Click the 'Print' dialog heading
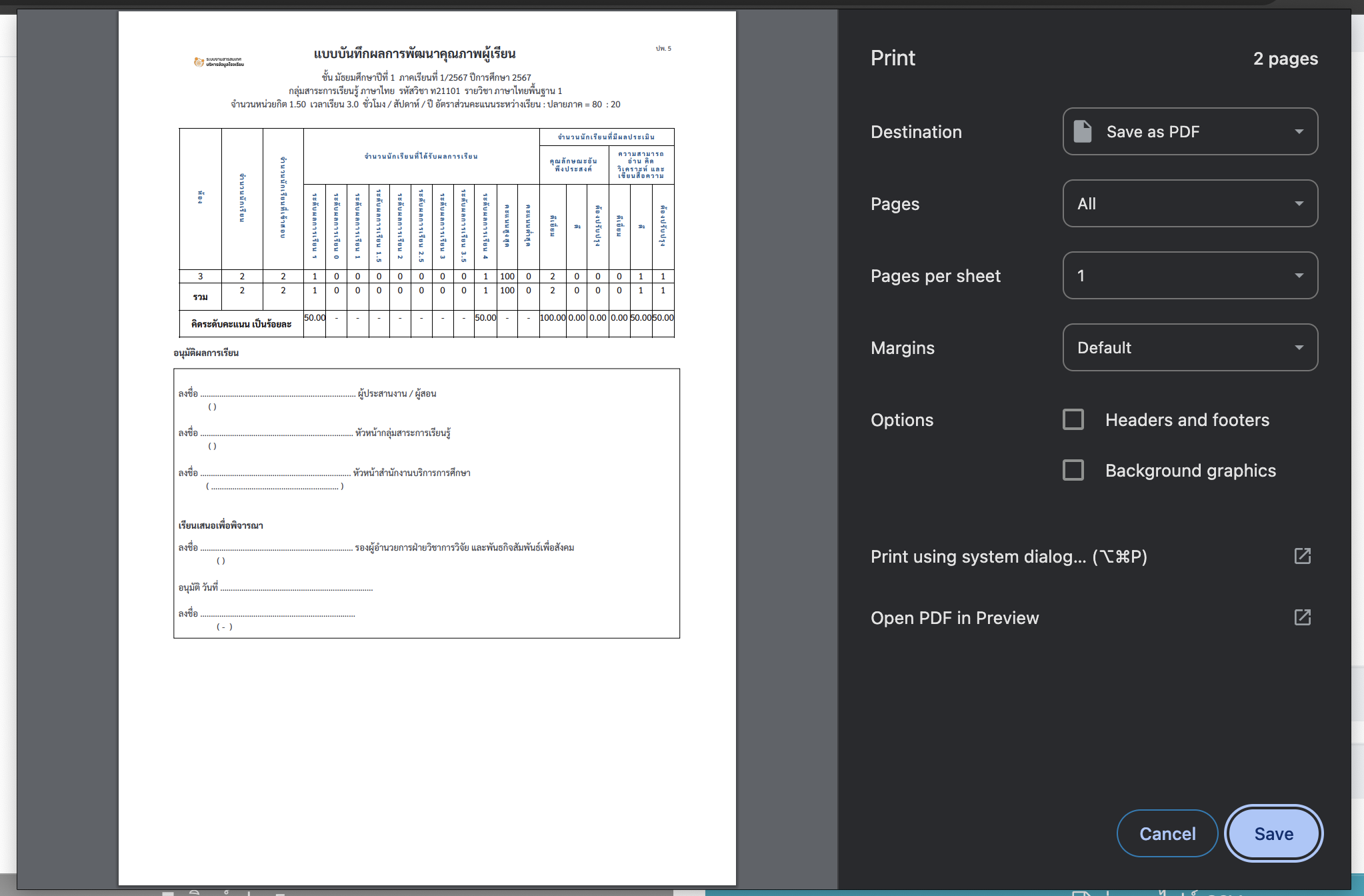Screen dimensions: 1364x896 tap(893, 58)
